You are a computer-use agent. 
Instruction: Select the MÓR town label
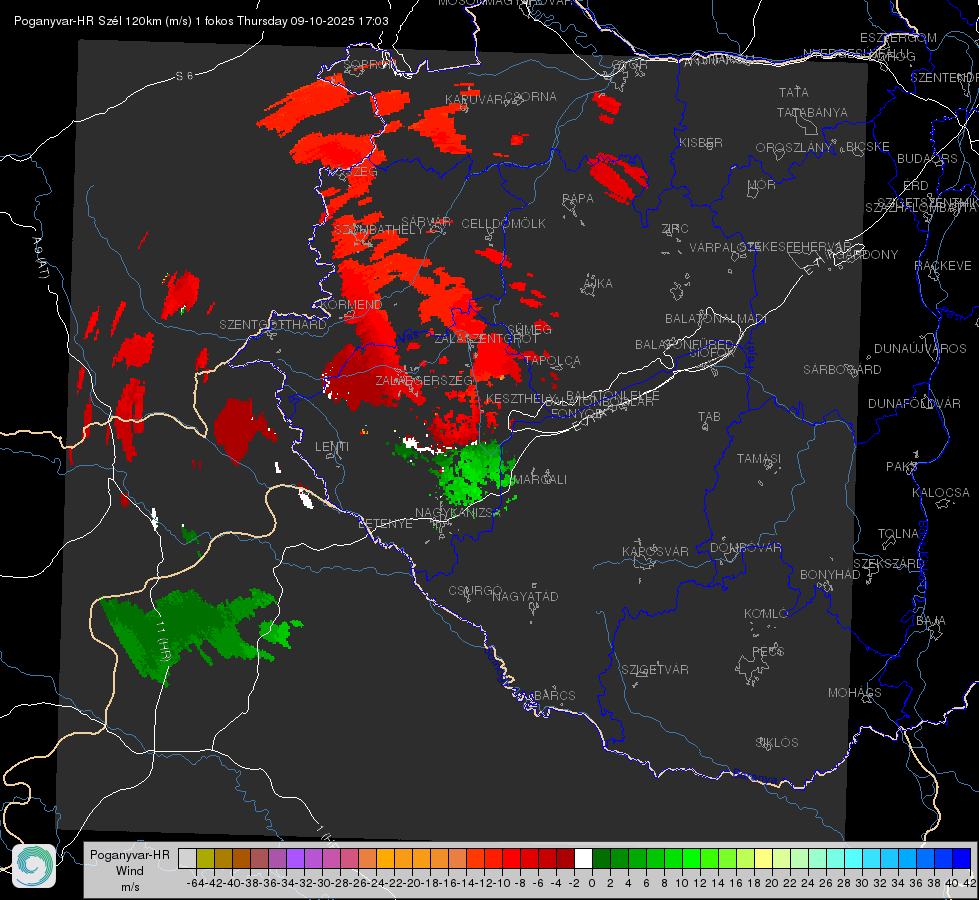[x=762, y=184]
